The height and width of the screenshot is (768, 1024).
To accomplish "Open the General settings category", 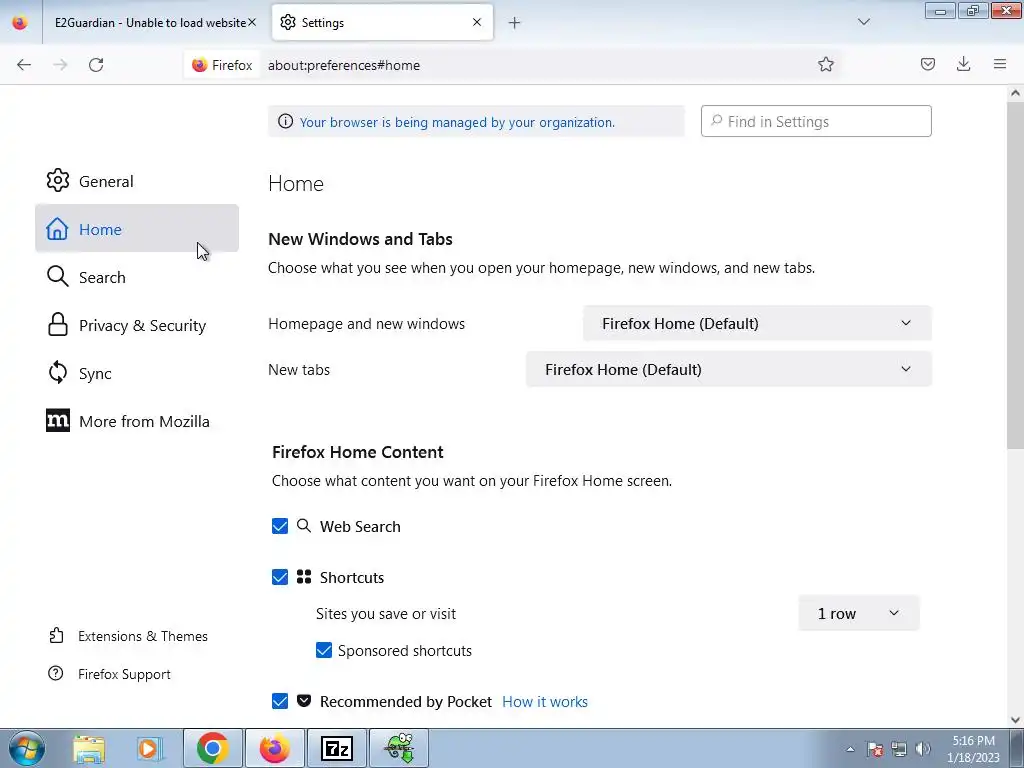I will tap(137, 181).
